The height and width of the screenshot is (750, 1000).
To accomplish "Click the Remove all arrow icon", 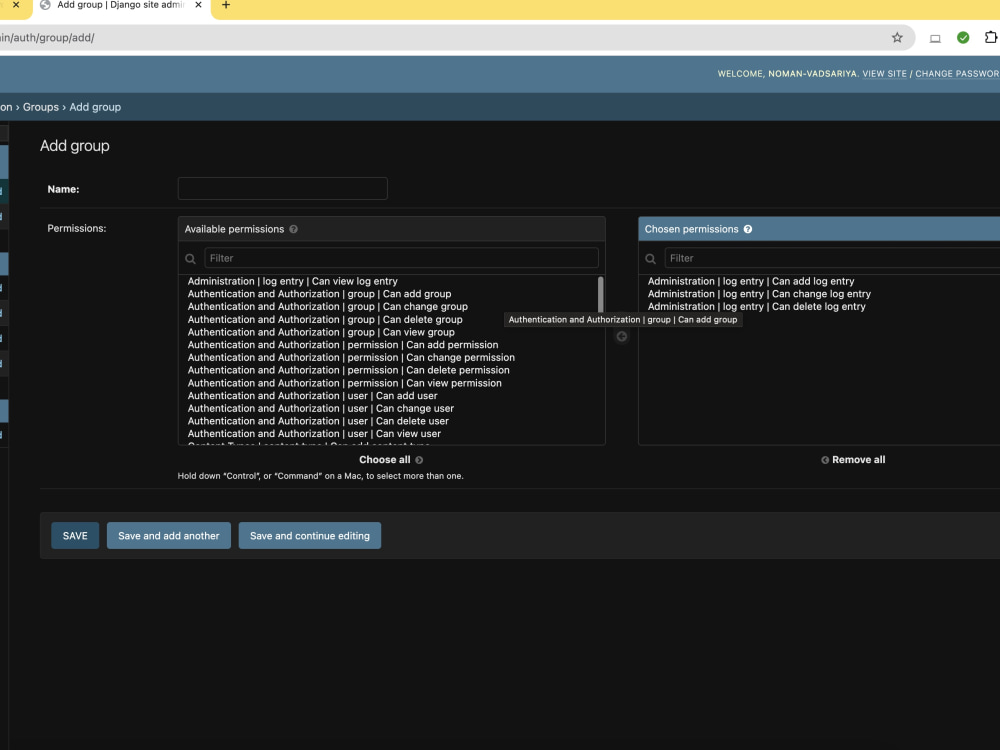I will [825, 460].
